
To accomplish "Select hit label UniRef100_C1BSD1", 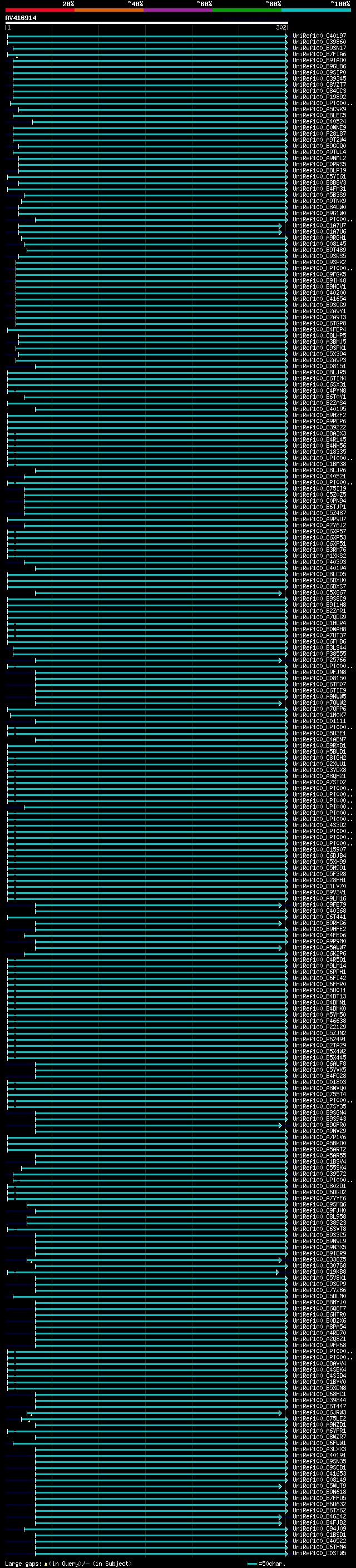I will pos(319,1535).
